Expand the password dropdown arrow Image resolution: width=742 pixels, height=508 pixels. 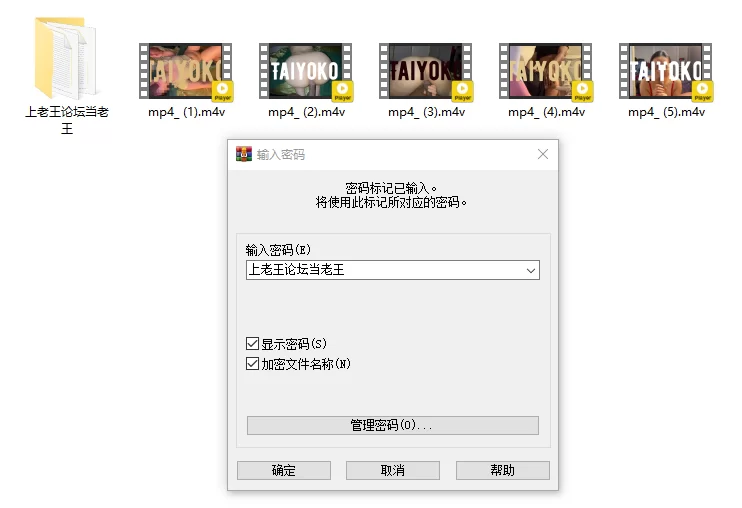(x=531, y=271)
